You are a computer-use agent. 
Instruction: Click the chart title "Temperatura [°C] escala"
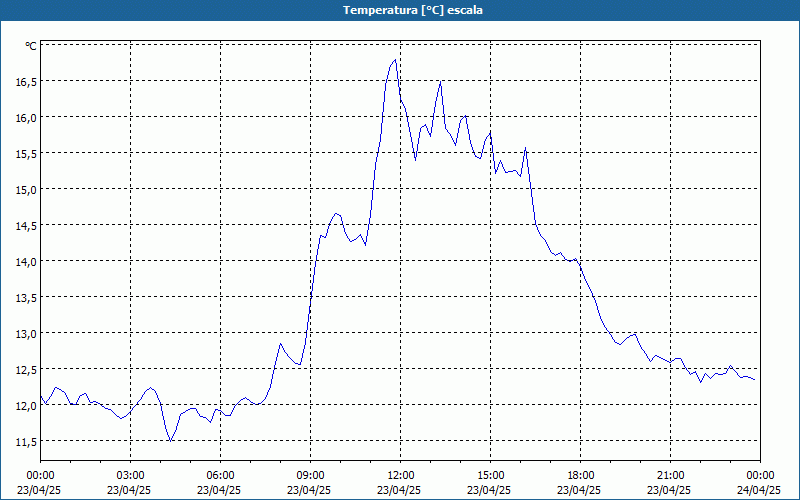pos(413,10)
